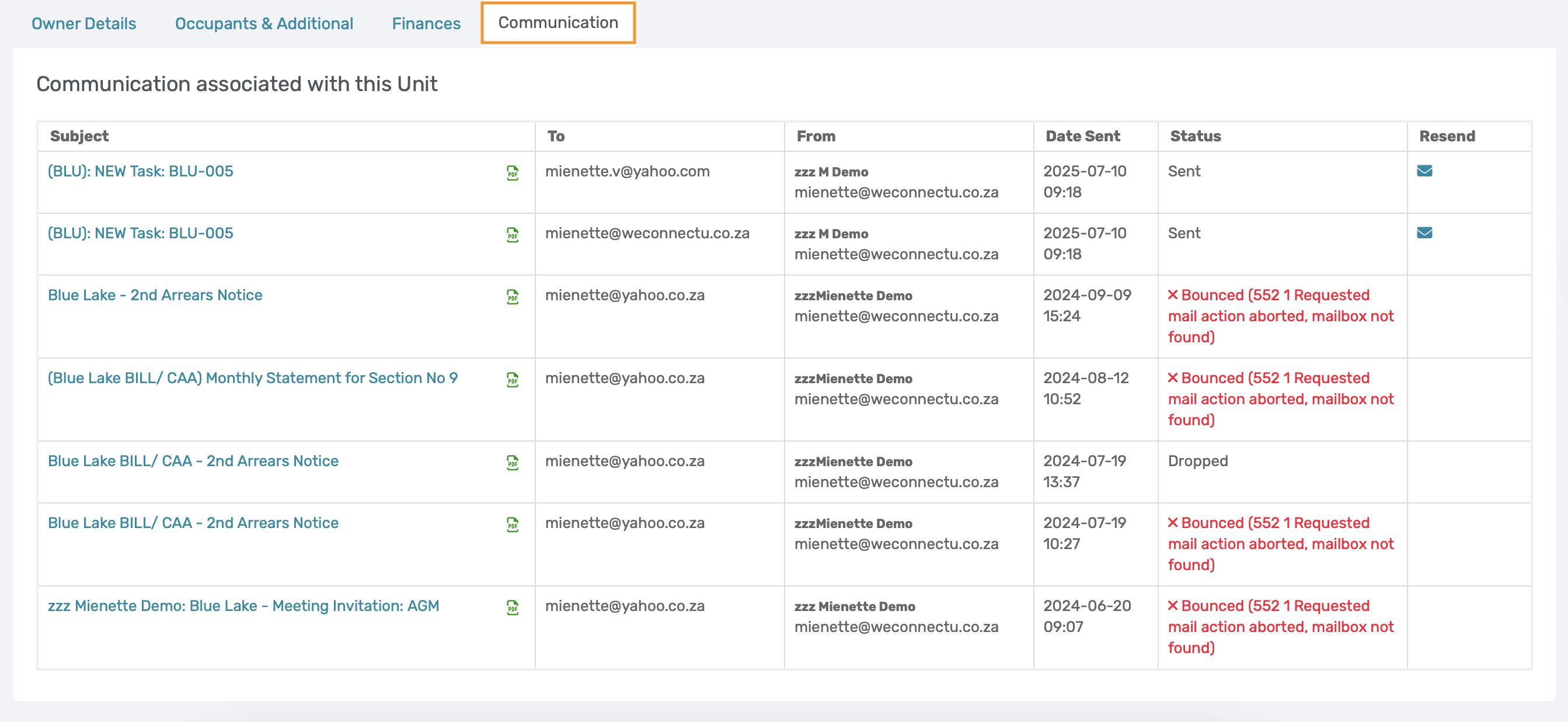
Task: Open Blue Lake - 2nd Arrears Notice link
Action: (x=155, y=295)
